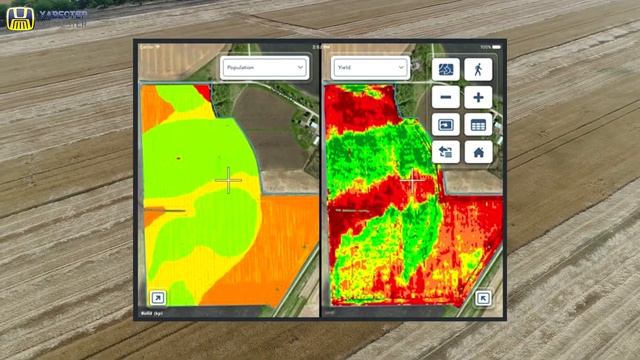Open the Yield layer dropdown
Image resolution: width=640 pixels, height=360 pixels.
point(370,67)
